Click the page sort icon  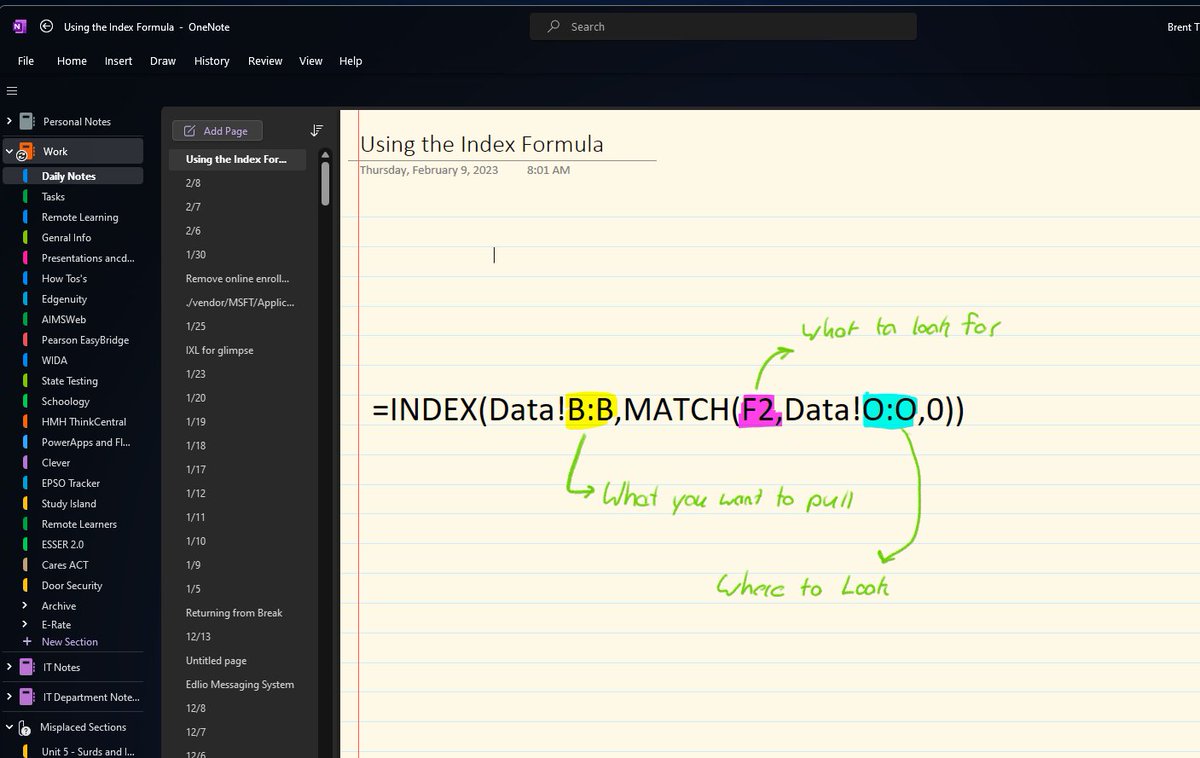pos(317,131)
